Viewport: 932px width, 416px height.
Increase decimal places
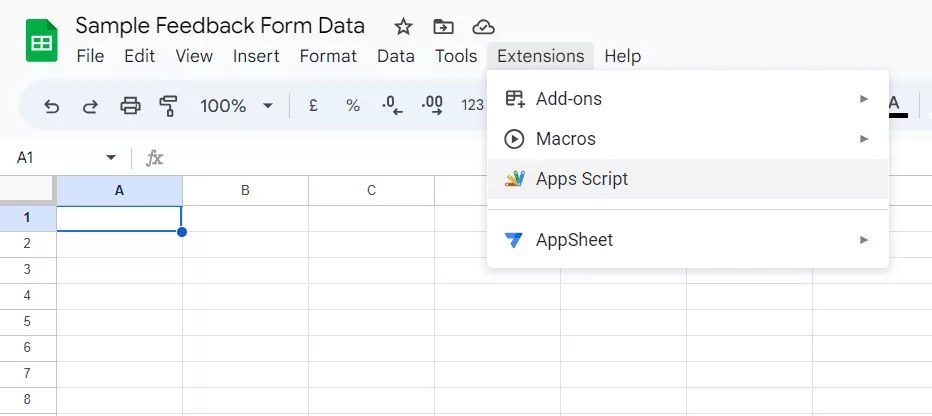(432, 106)
